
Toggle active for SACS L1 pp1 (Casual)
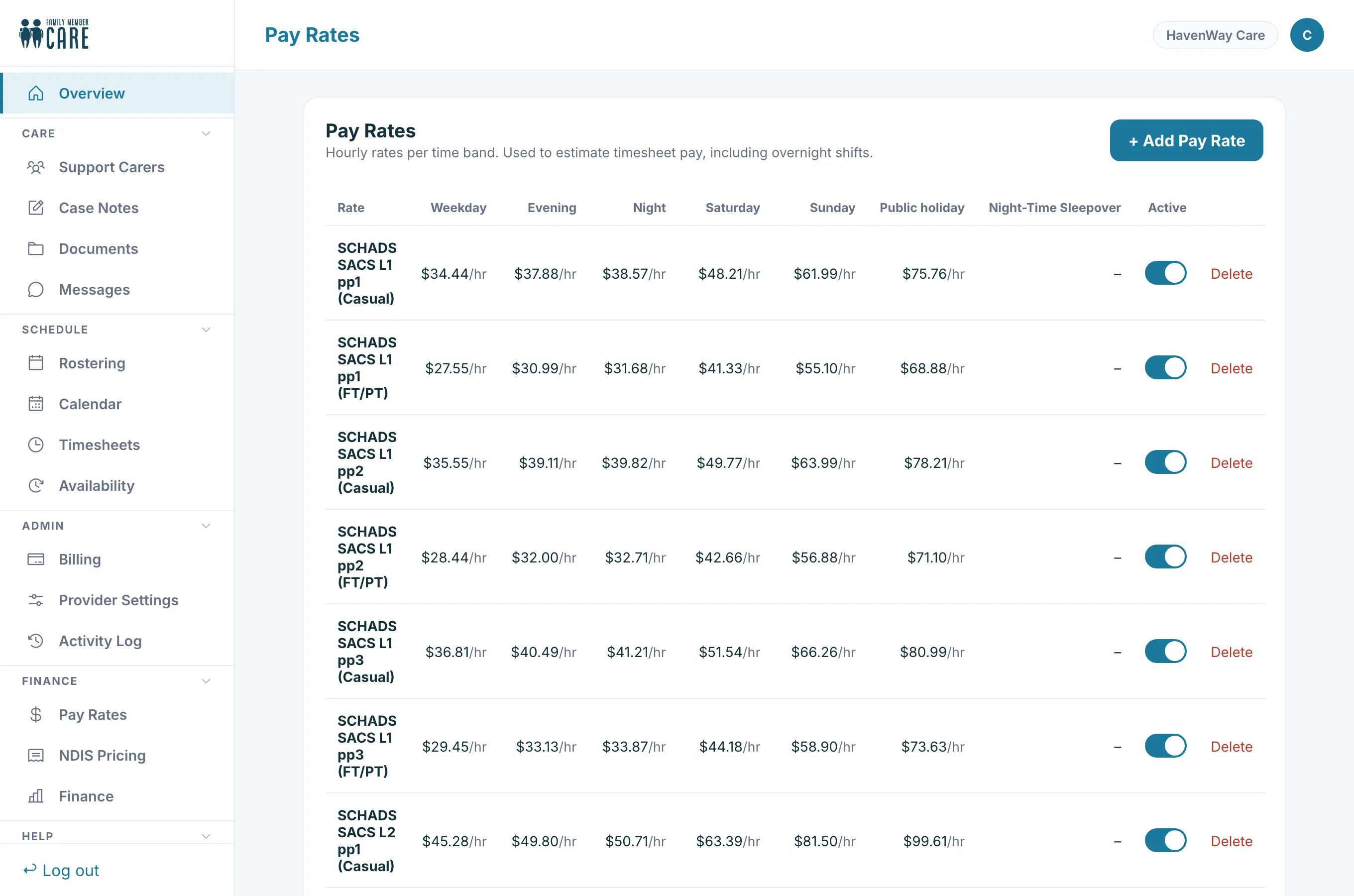tap(1165, 273)
